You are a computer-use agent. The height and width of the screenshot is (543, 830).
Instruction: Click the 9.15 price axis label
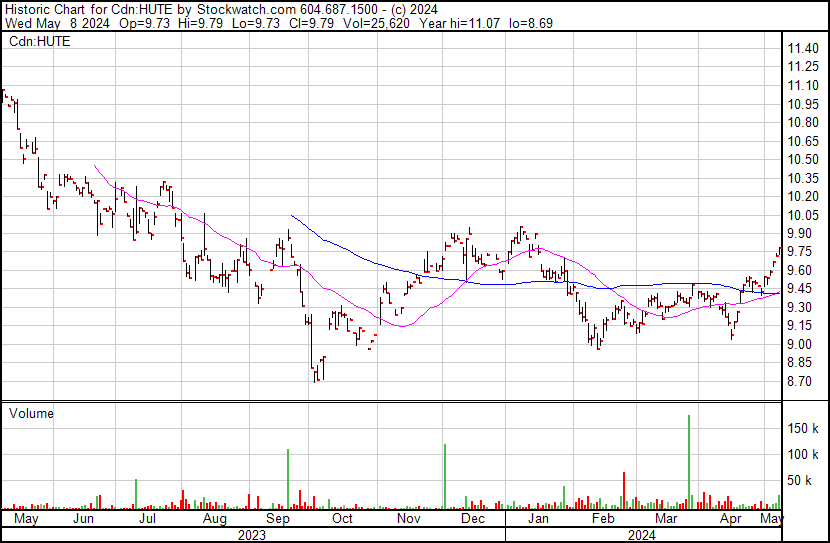pyautogui.click(x=799, y=325)
